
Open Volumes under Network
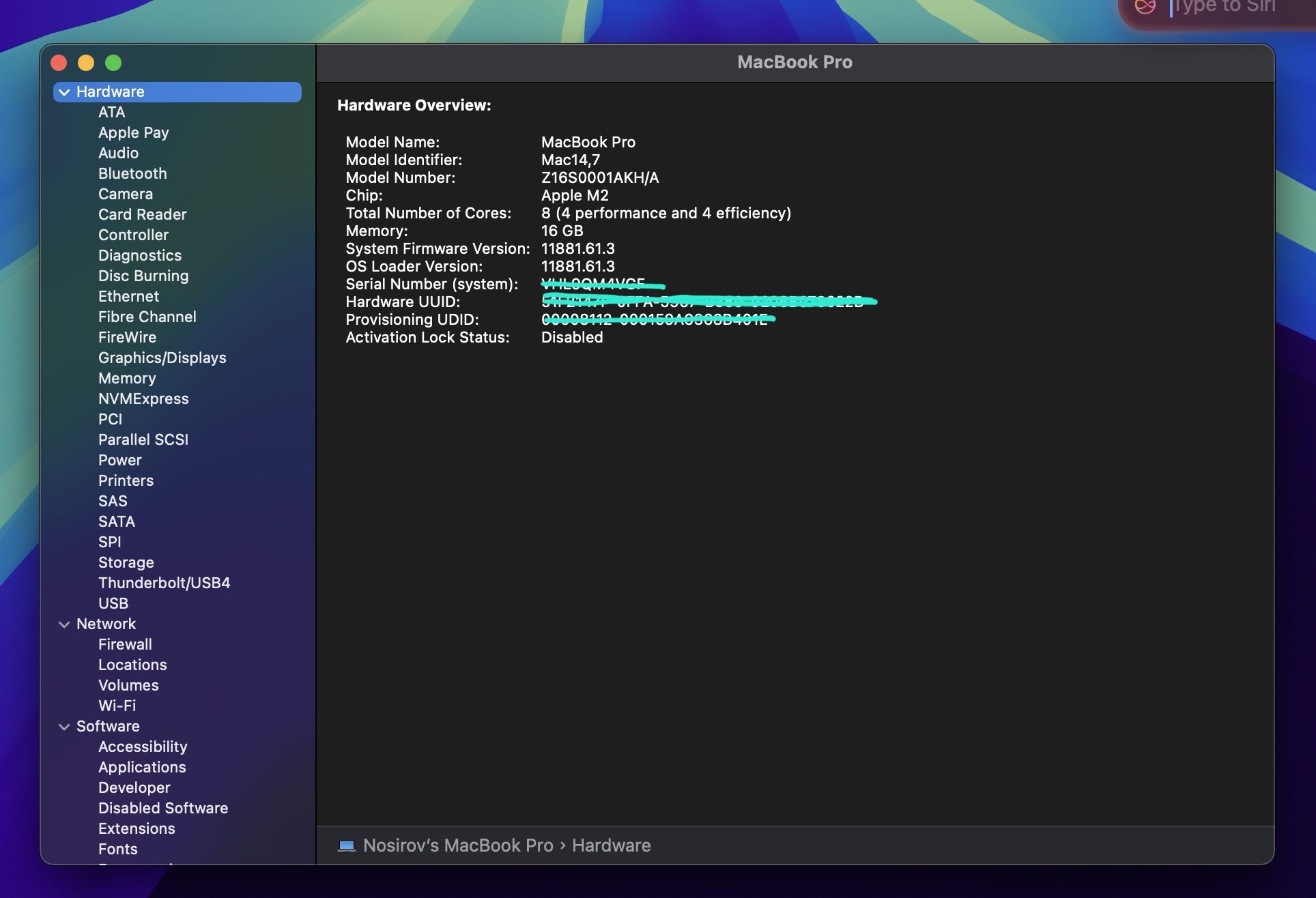point(128,686)
